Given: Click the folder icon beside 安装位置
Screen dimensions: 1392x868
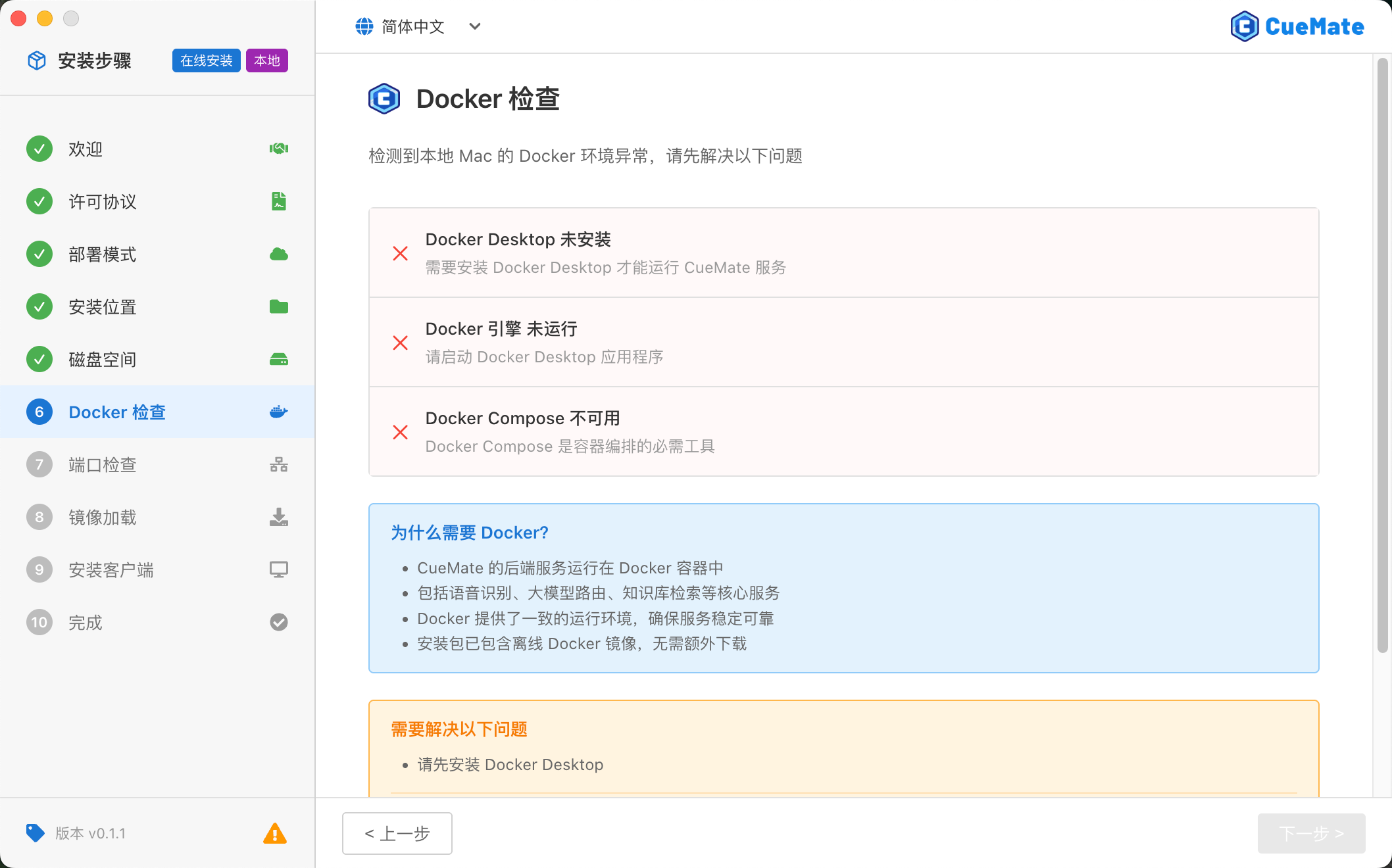Looking at the screenshot, I should click(x=278, y=306).
